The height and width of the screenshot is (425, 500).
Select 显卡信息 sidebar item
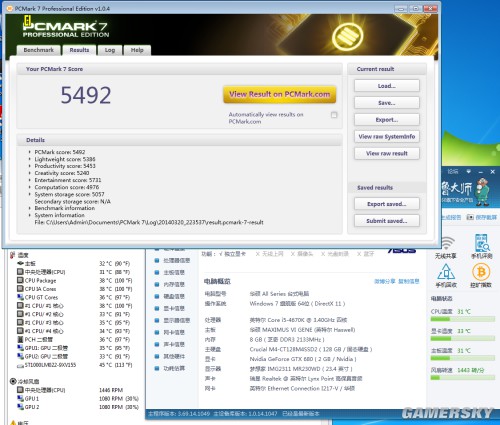click(170, 309)
